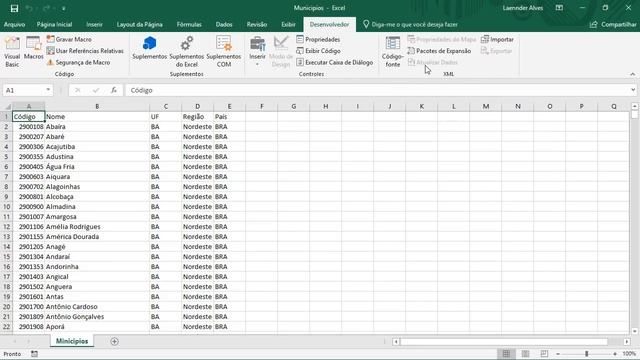Click Pacotes de Expansão
Image resolution: width=640 pixels, height=360 pixels.
(439, 51)
